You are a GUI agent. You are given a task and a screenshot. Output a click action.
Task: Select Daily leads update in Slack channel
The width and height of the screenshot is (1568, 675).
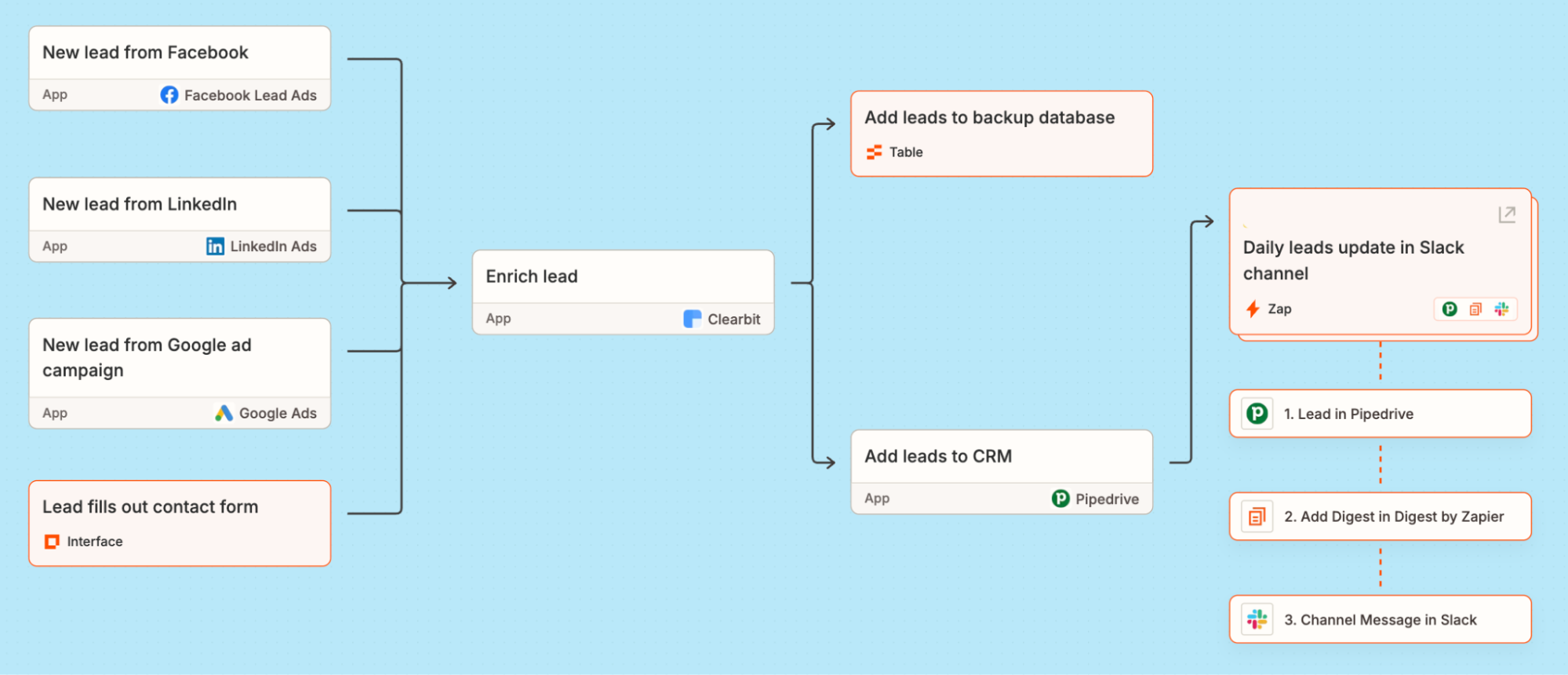1381,262
